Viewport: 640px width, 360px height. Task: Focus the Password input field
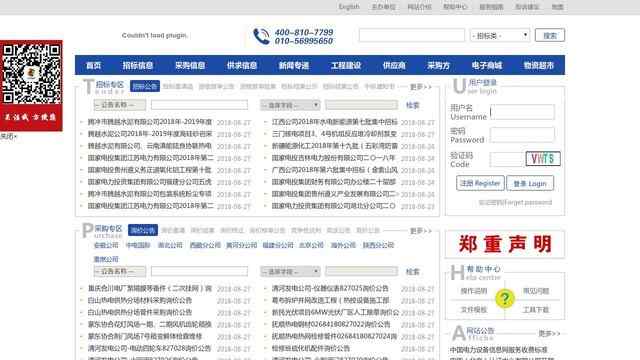[522, 135]
